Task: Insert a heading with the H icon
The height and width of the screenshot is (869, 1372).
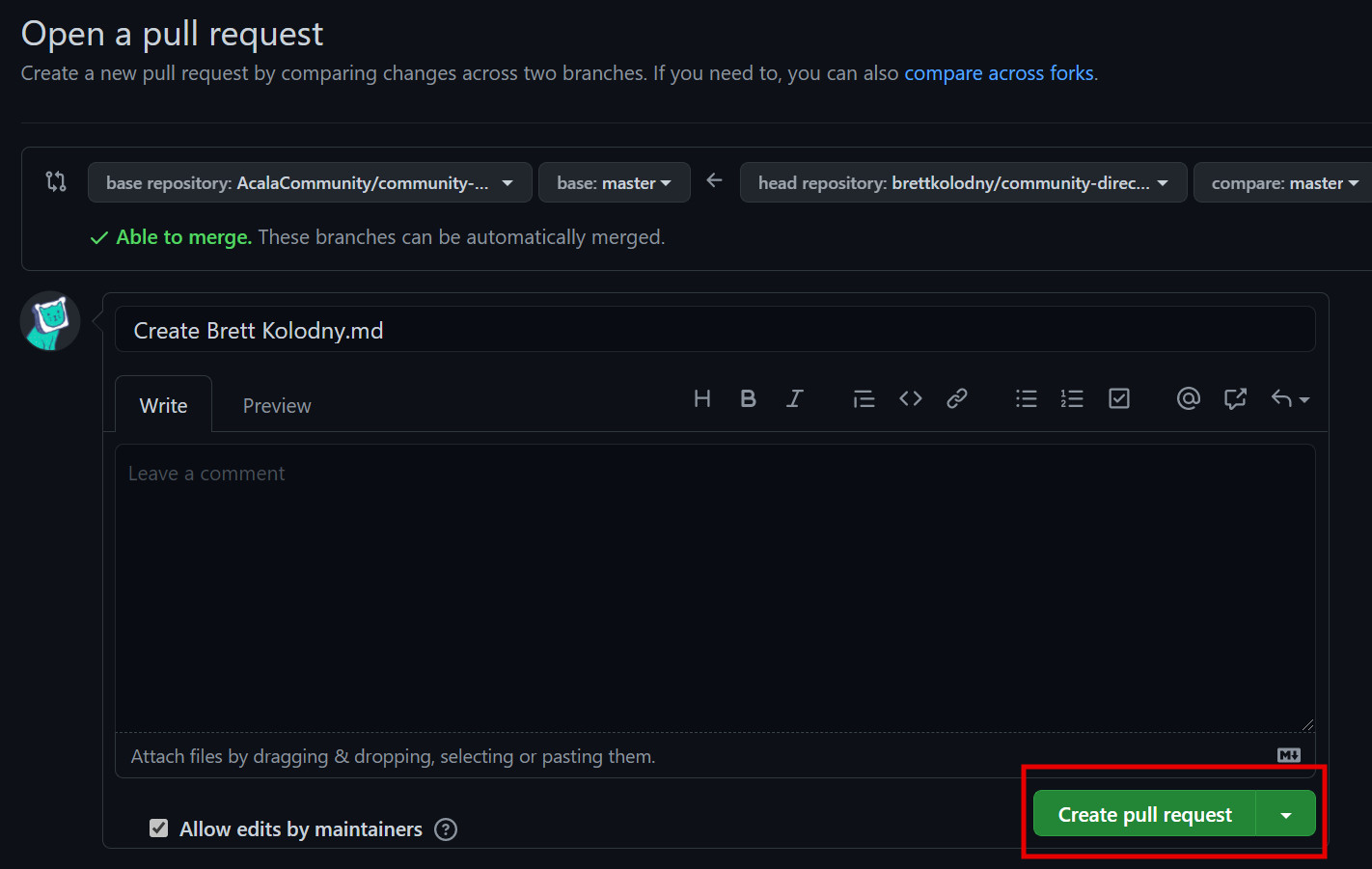Action: 702,398
